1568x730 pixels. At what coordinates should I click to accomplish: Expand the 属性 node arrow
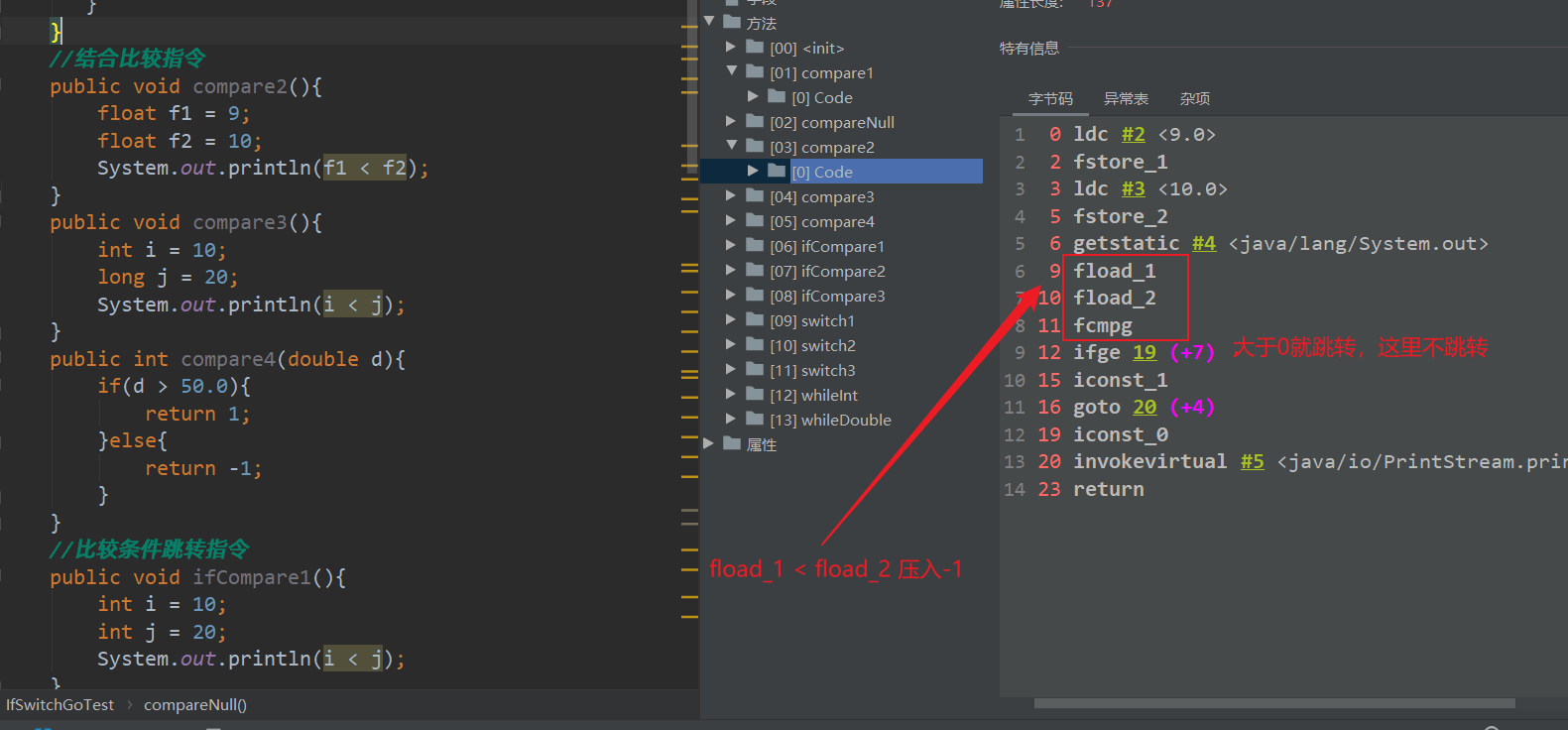pos(709,443)
